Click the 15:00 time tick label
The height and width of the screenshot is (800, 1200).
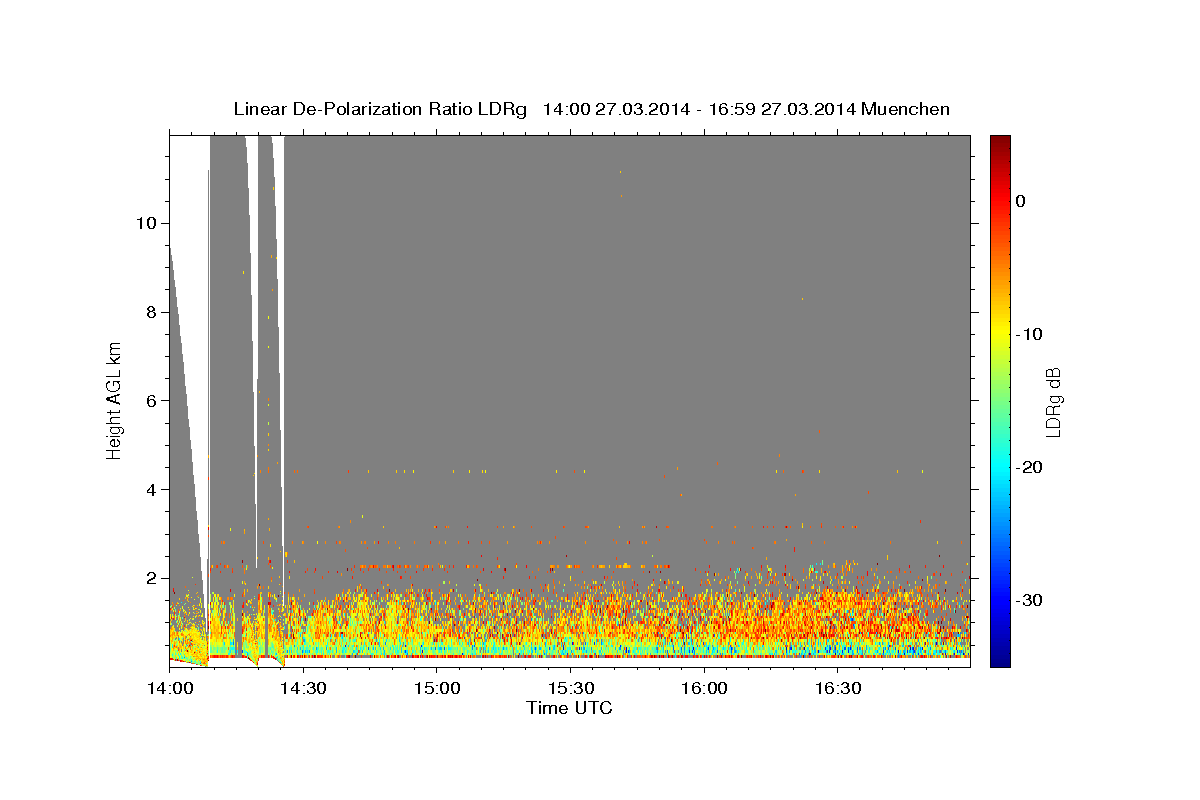point(437,689)
